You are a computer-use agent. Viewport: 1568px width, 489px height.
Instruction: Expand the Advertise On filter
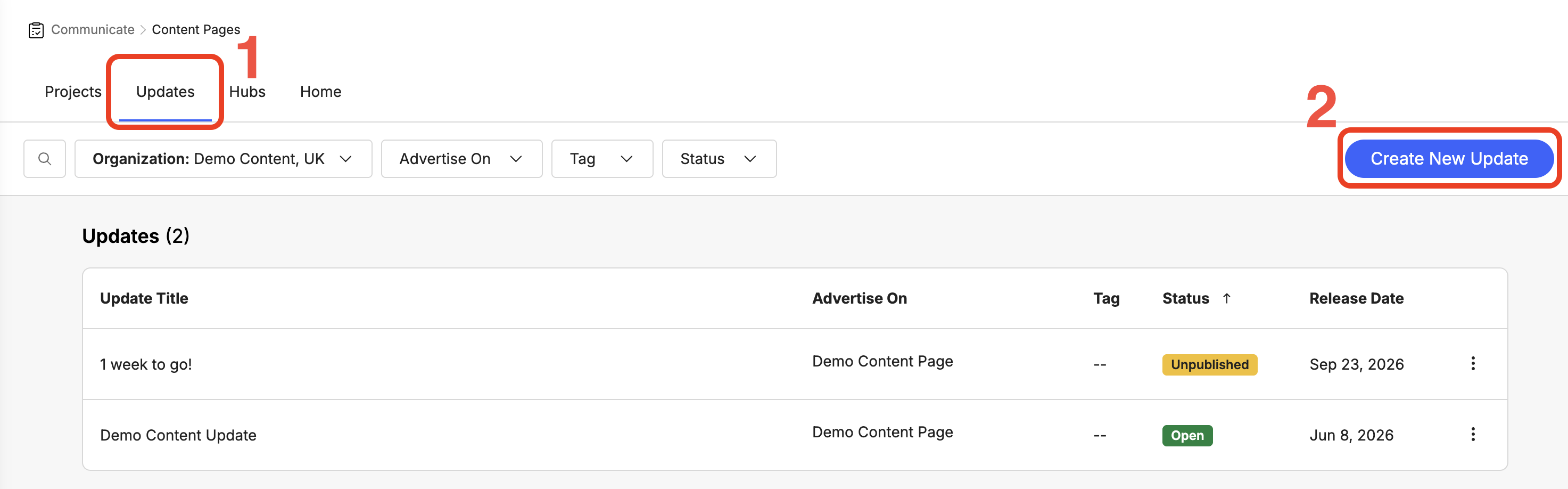click(x=461, y=159)
